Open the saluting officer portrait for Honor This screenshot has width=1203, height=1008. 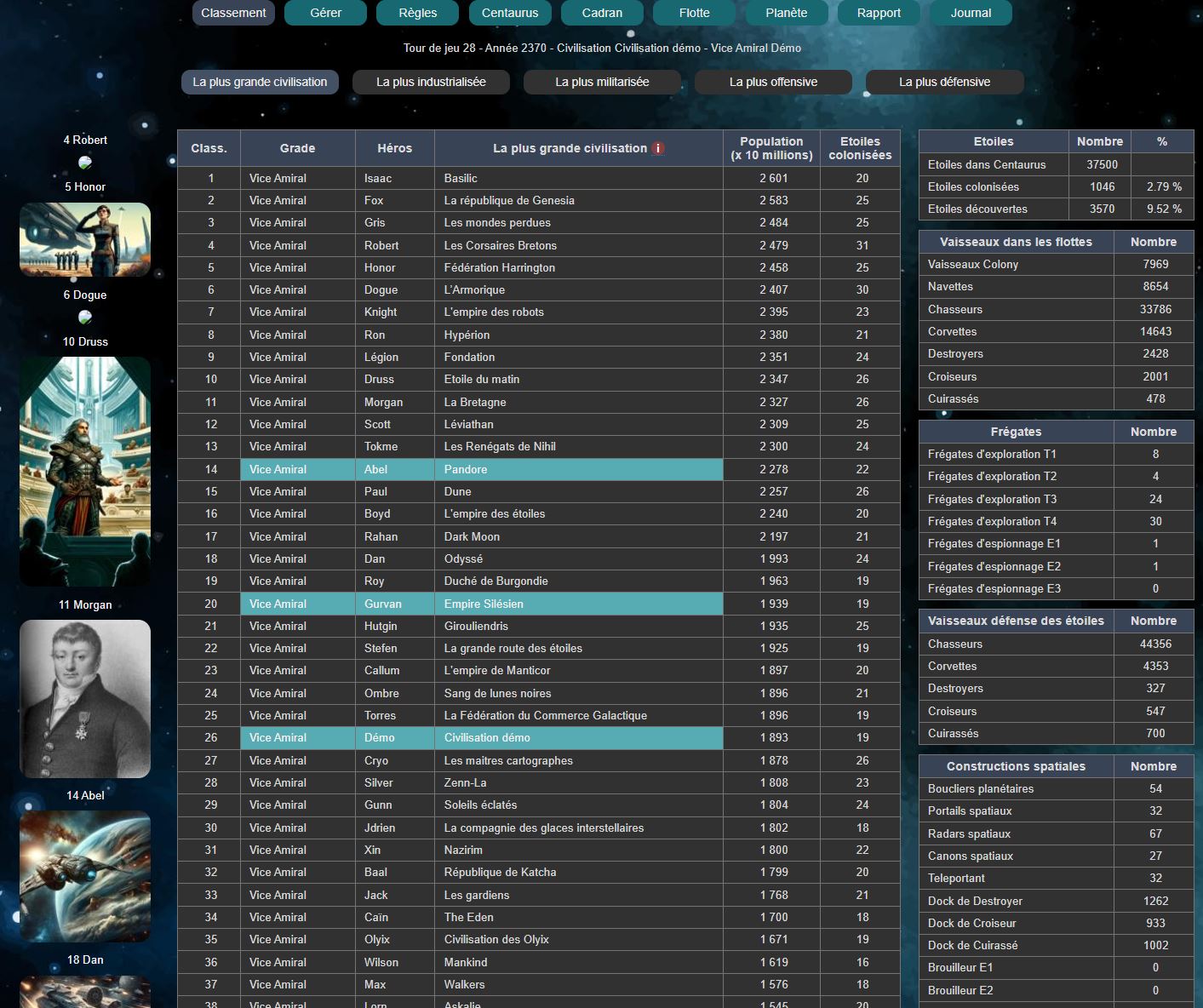coord(85,239)
